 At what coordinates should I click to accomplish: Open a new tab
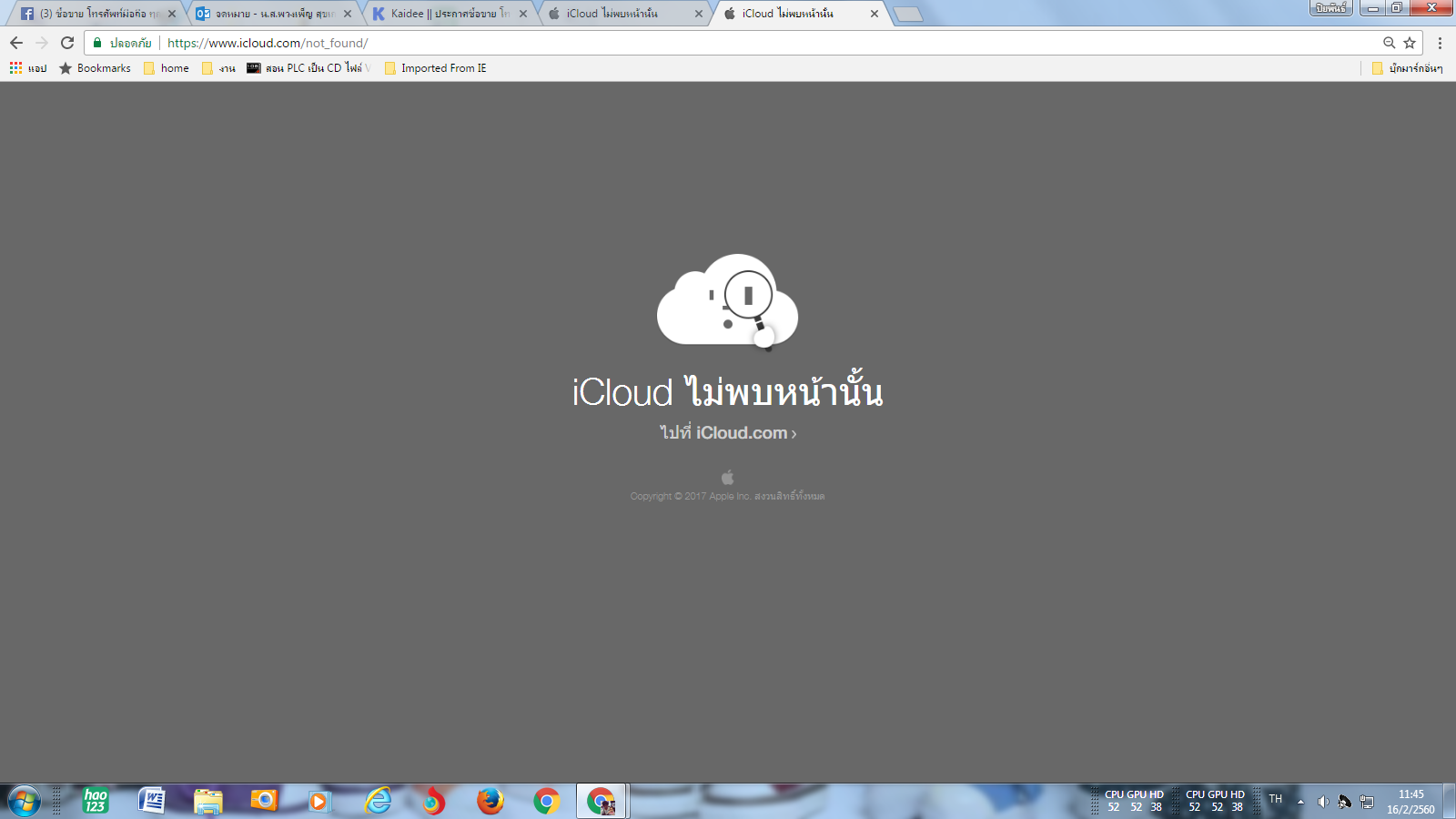click(x=908, y=14)
